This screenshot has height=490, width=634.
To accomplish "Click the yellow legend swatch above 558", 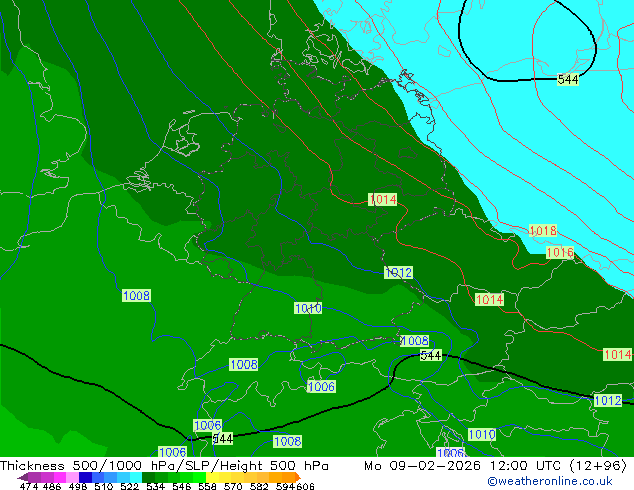I will click(x=212, y=477).
